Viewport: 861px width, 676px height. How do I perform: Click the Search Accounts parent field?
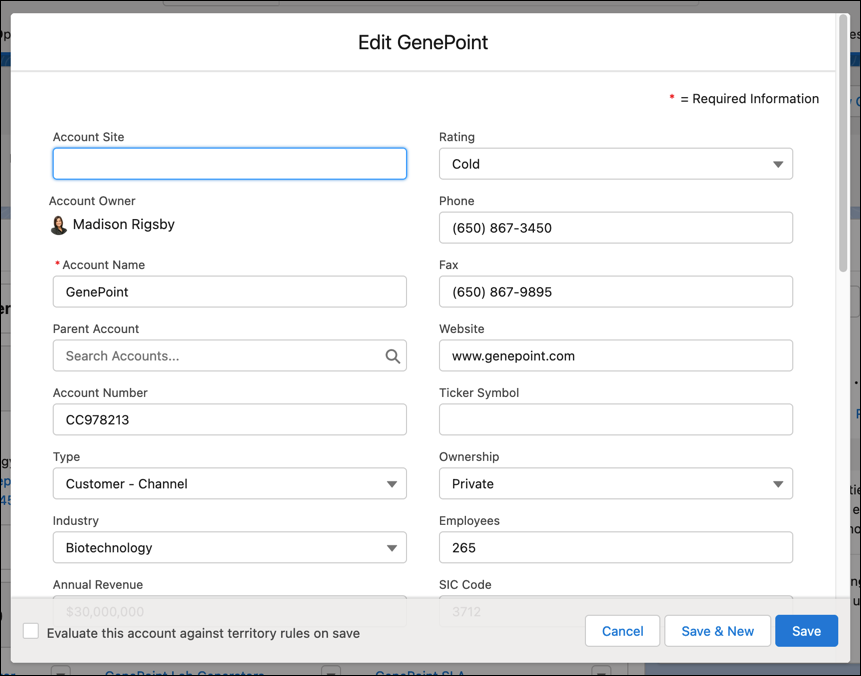pyautogui.click(x=230, y=356)
